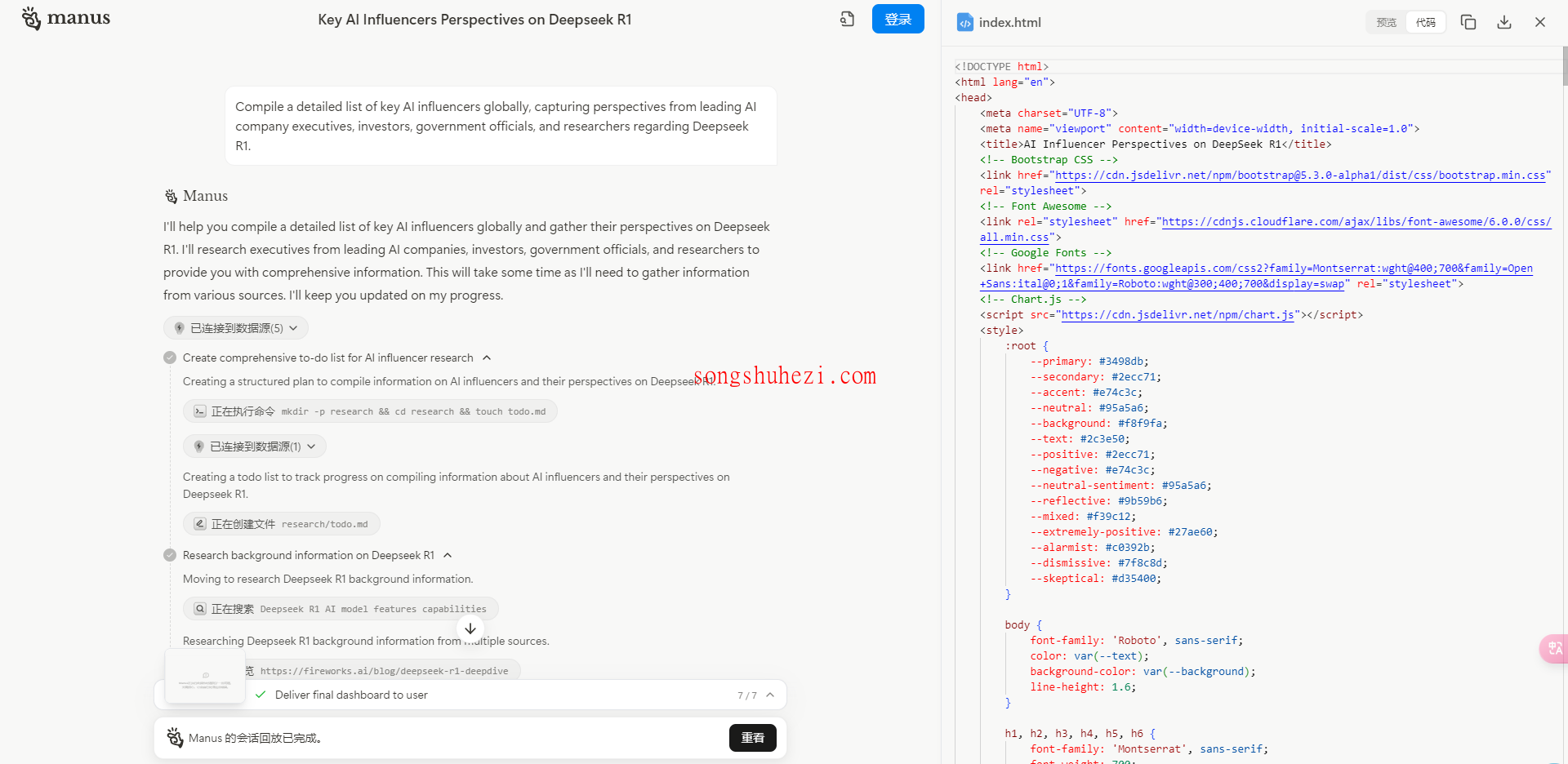Expand the 已连接到数据源(1) dropdown
This screenshot has width=1568, height=764.
(255, 446)
